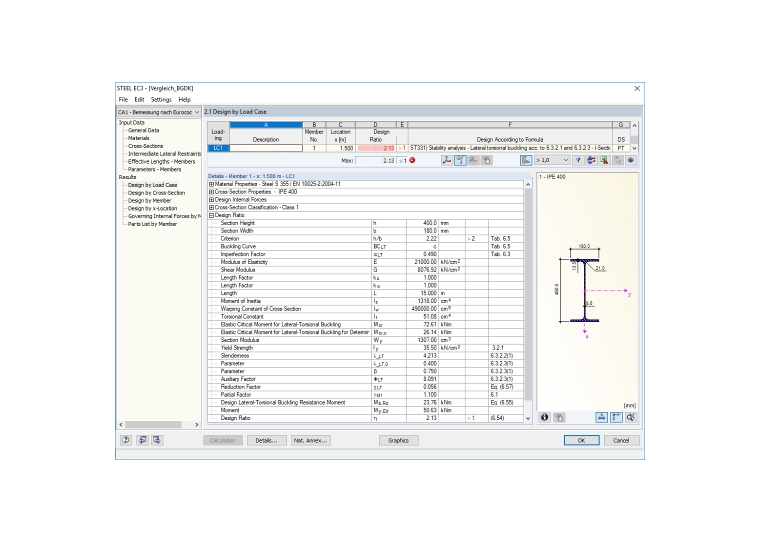Open cross-section info icon
Image resolution: width=760 pixels, height=542 pixels.
point(544,417)
